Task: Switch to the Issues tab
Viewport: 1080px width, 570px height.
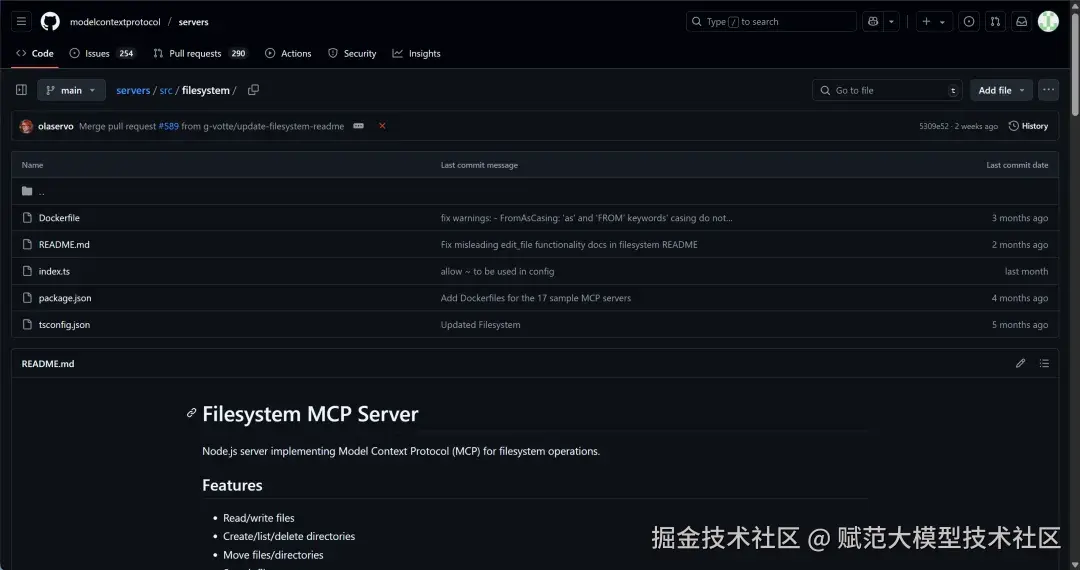Action: 103,53
